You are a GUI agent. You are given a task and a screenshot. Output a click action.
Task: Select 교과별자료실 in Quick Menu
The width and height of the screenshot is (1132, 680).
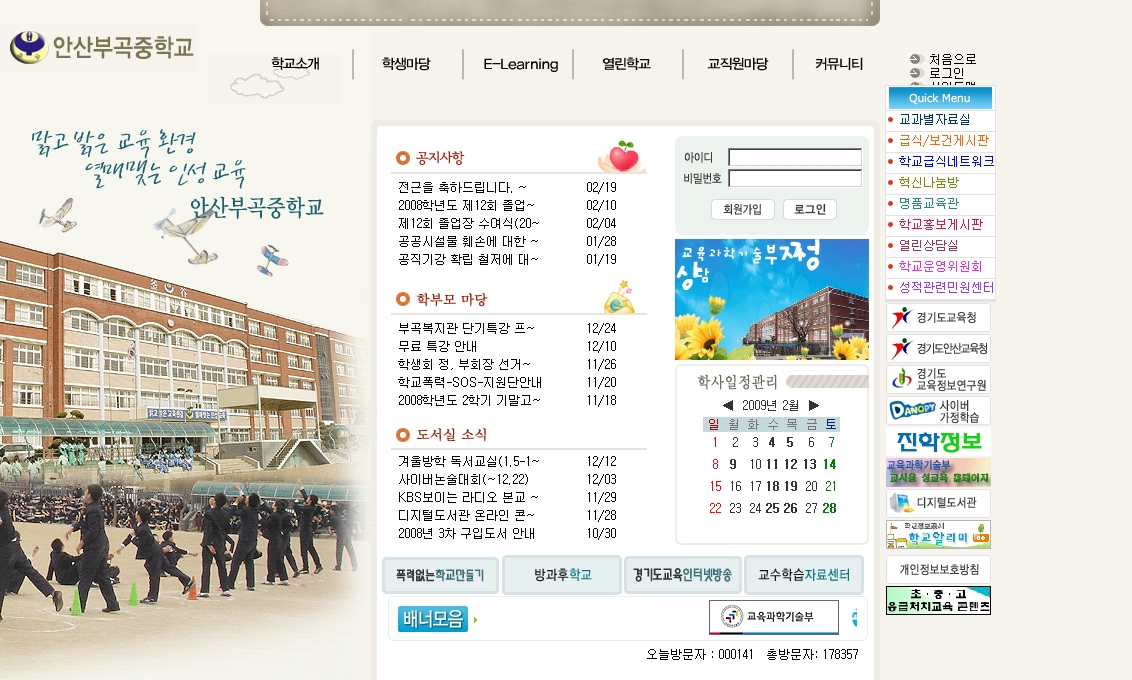pos(934,119)
